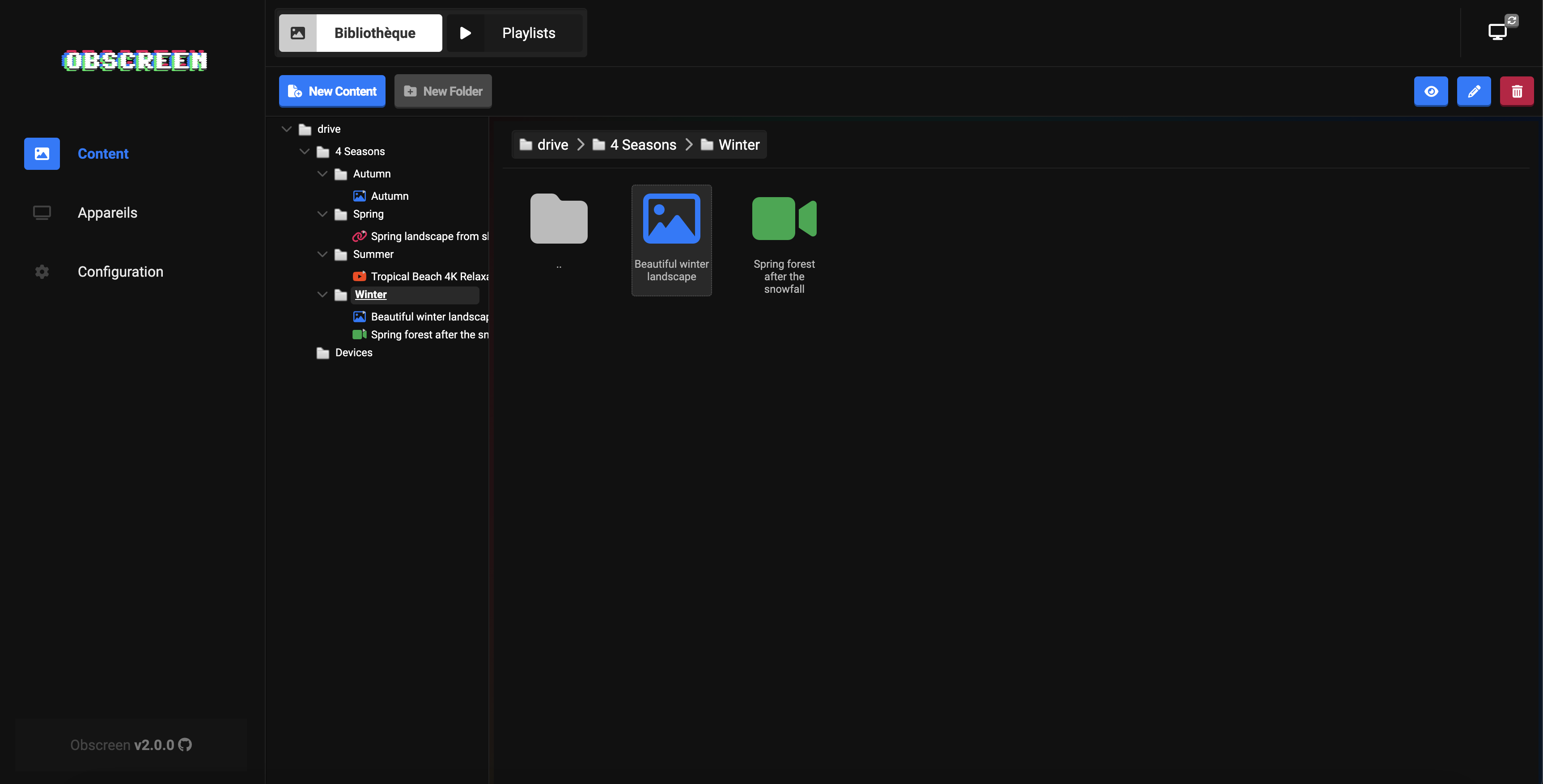
Task: Open the edit pencil button
Action: [1474, 91]
